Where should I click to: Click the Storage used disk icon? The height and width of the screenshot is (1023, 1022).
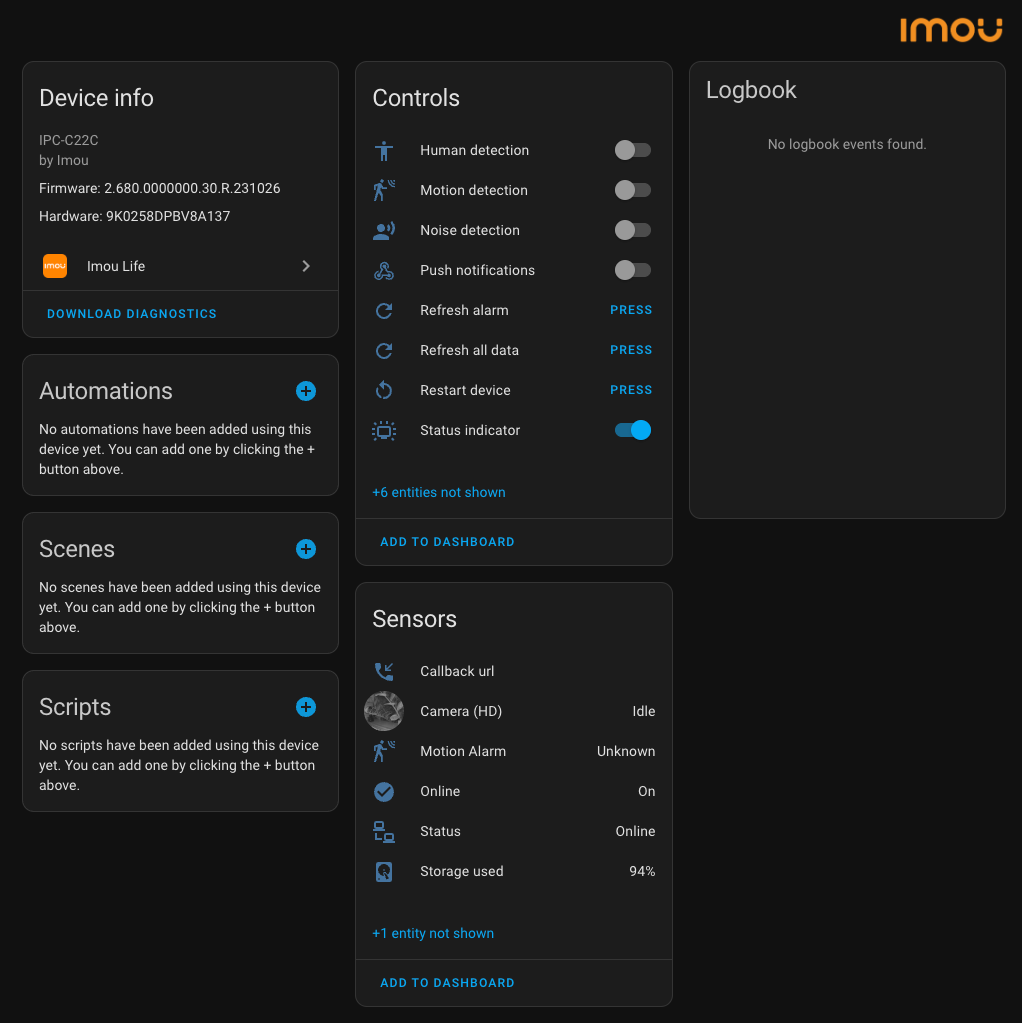[384, 872]
